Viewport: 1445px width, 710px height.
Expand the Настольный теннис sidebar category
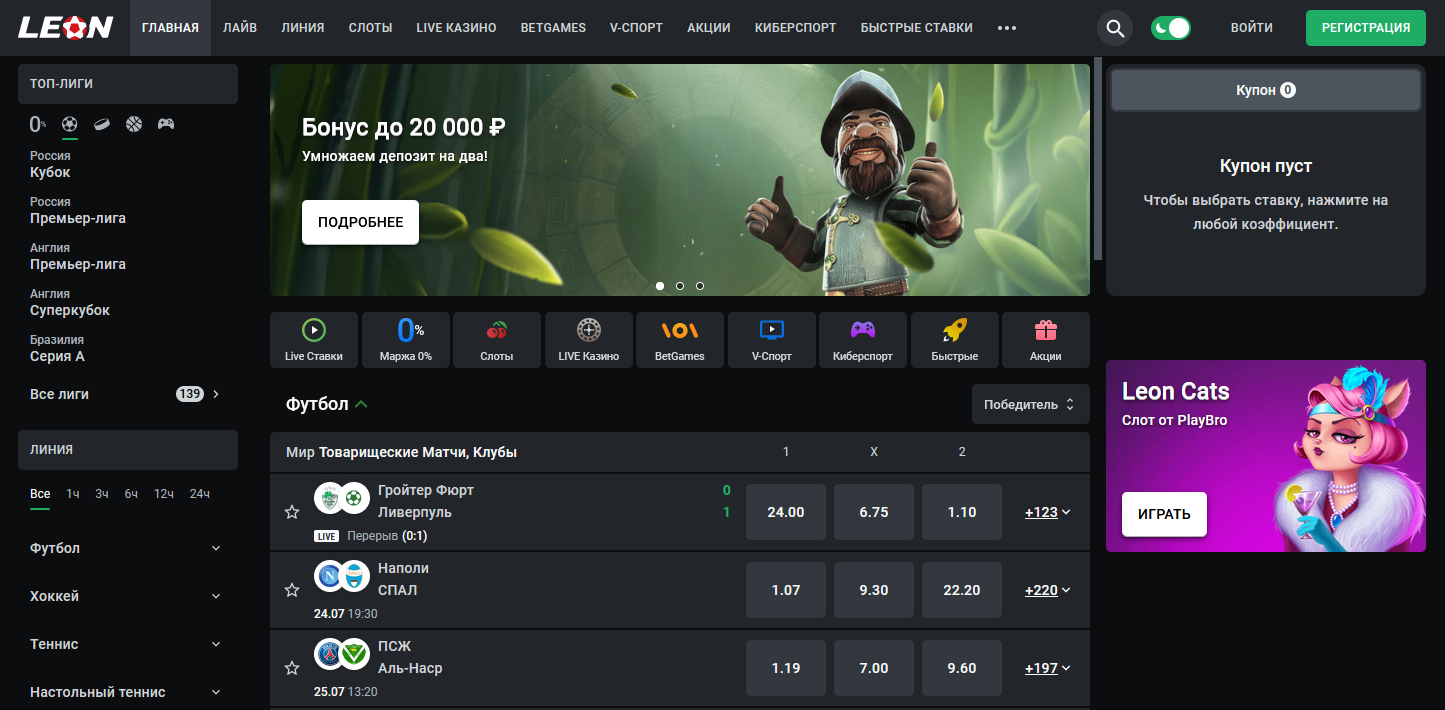pos(127,692)
